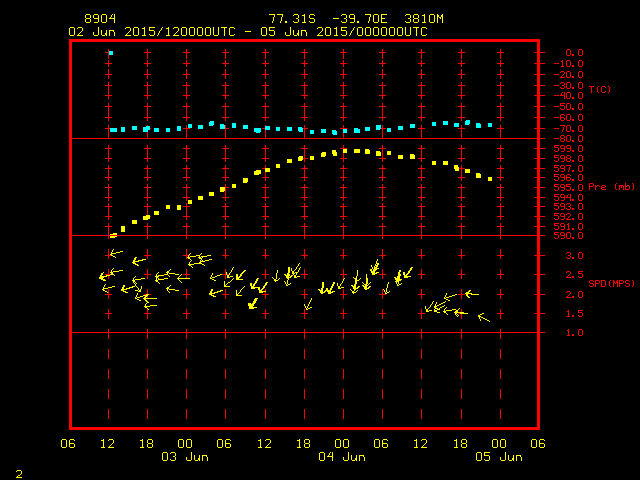640x480 pixels.
Task: Click the latitude value "77.31S"
Action: tap(292, 19)
